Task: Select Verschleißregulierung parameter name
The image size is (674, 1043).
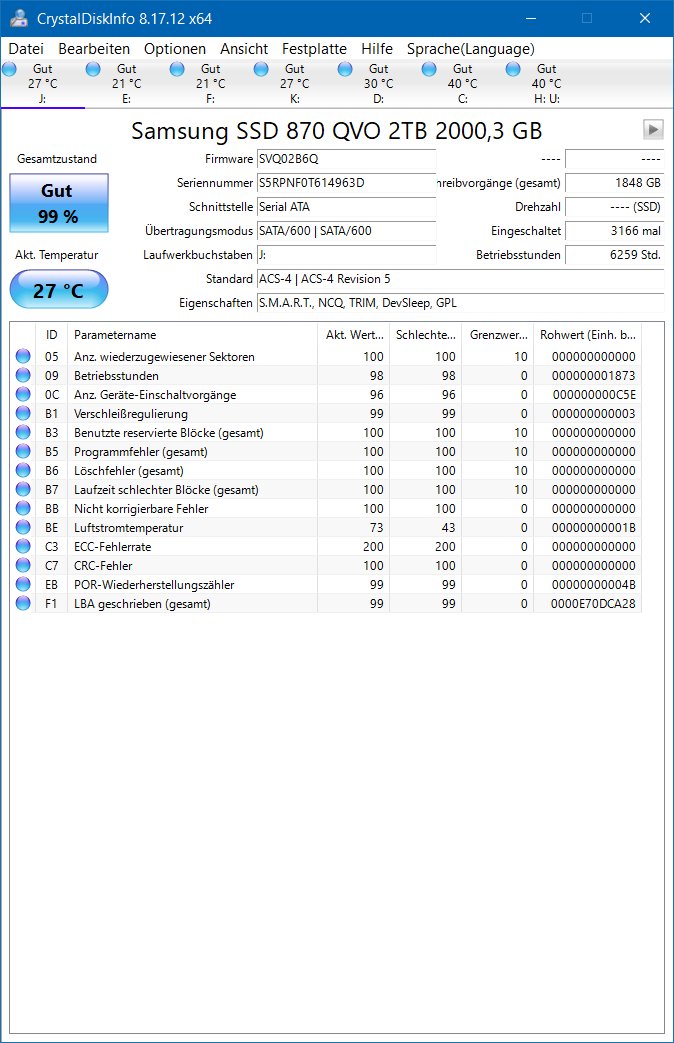Action: click(x=130, y=414)
